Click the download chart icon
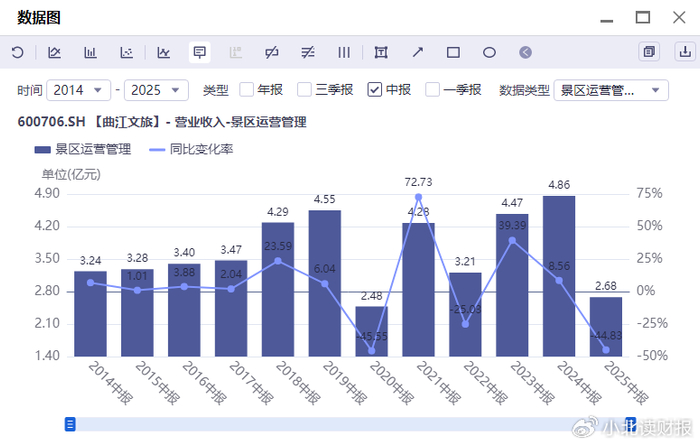The width and height of the screenshot is (700, 445). 683,52
